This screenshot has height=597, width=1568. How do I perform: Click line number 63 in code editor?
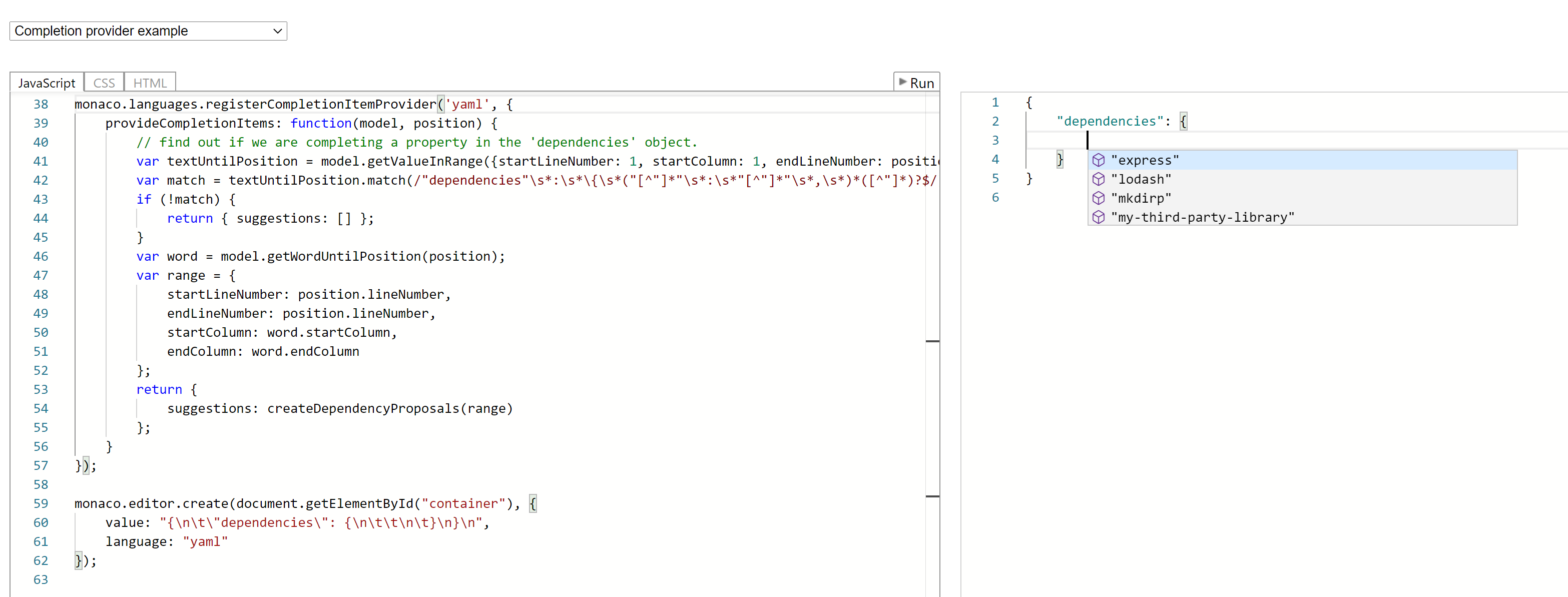click(x=41, y=579)
